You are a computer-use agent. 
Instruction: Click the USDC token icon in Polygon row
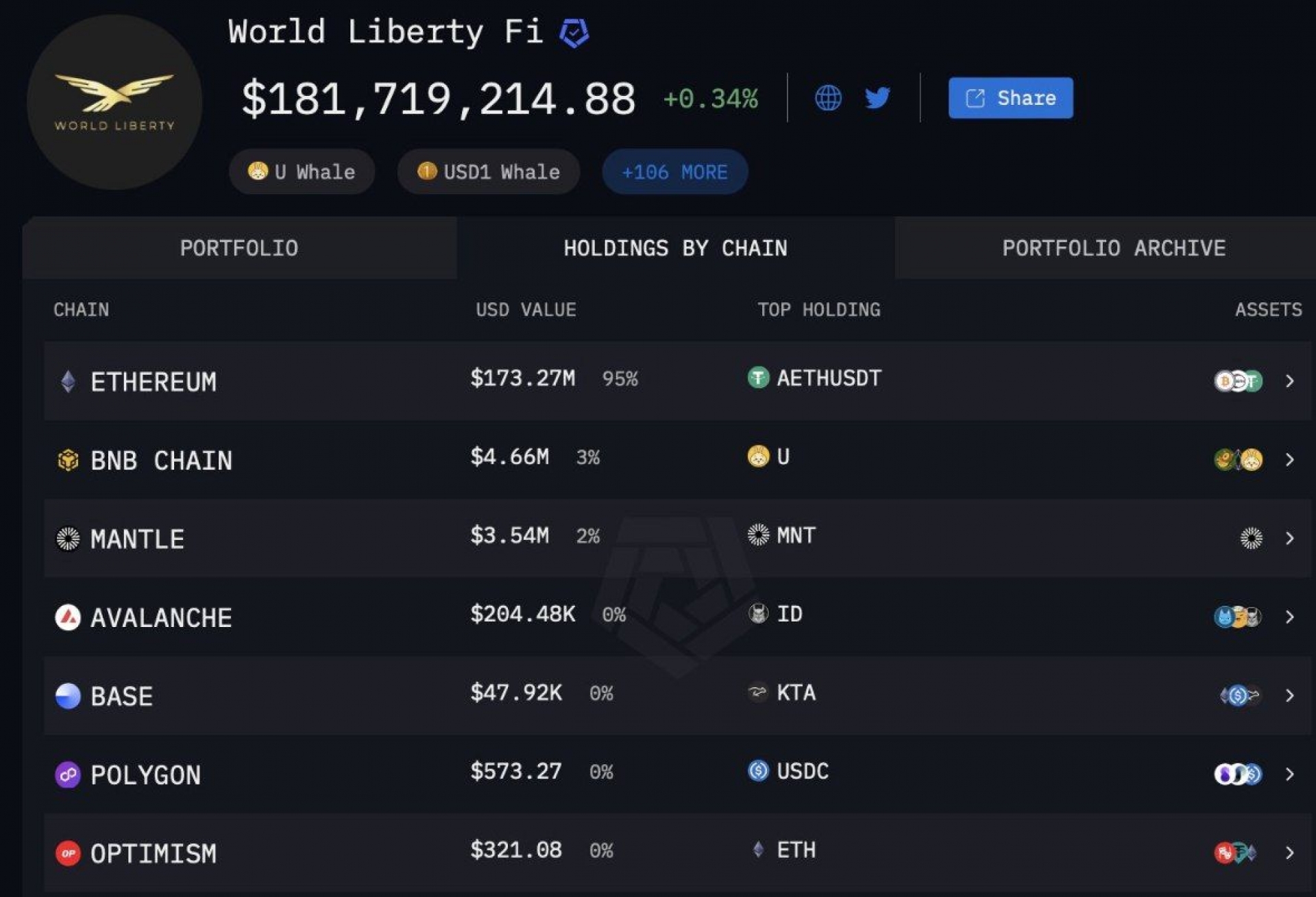(758, 771)
